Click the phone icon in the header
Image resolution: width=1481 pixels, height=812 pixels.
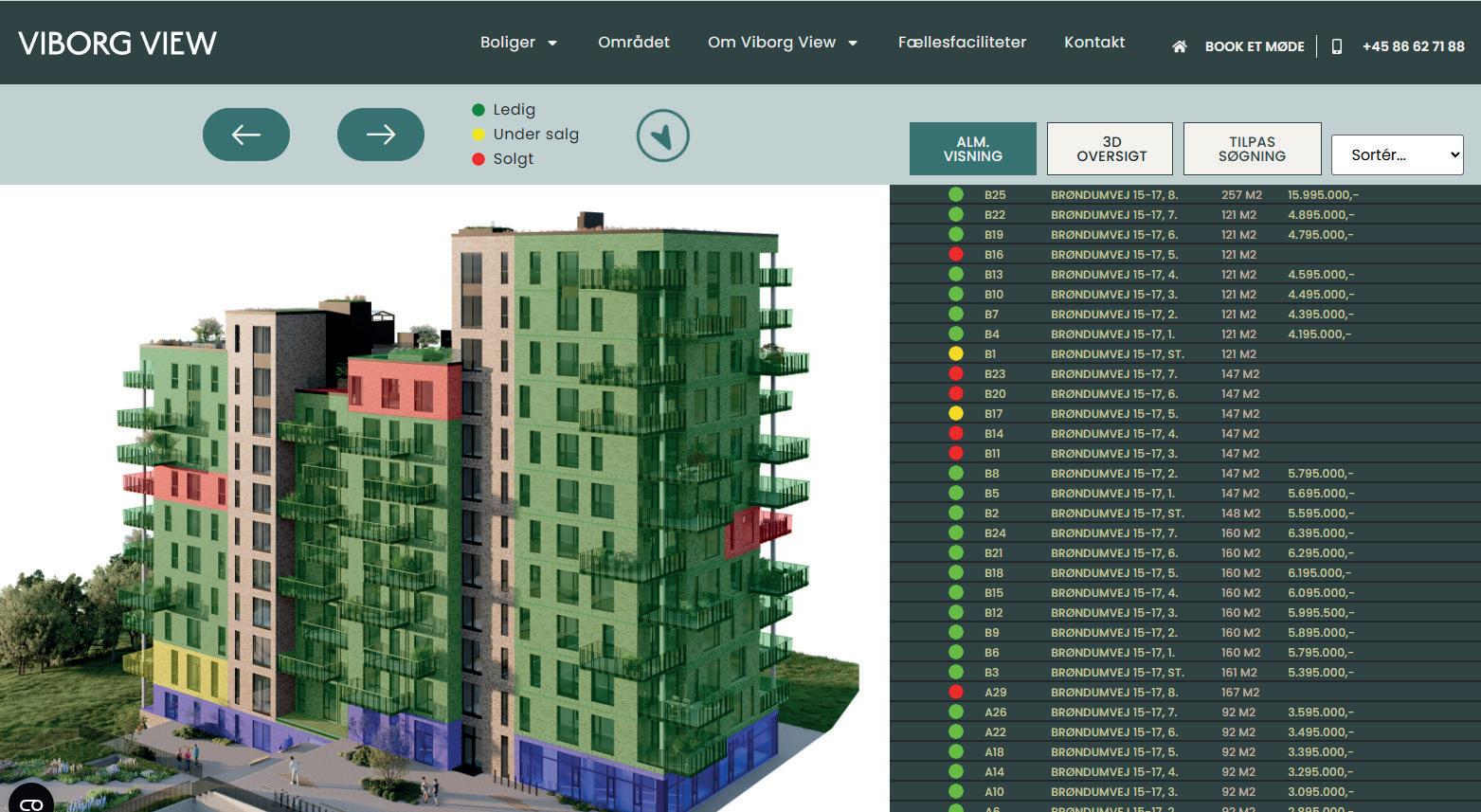(x=1337, y=46)
